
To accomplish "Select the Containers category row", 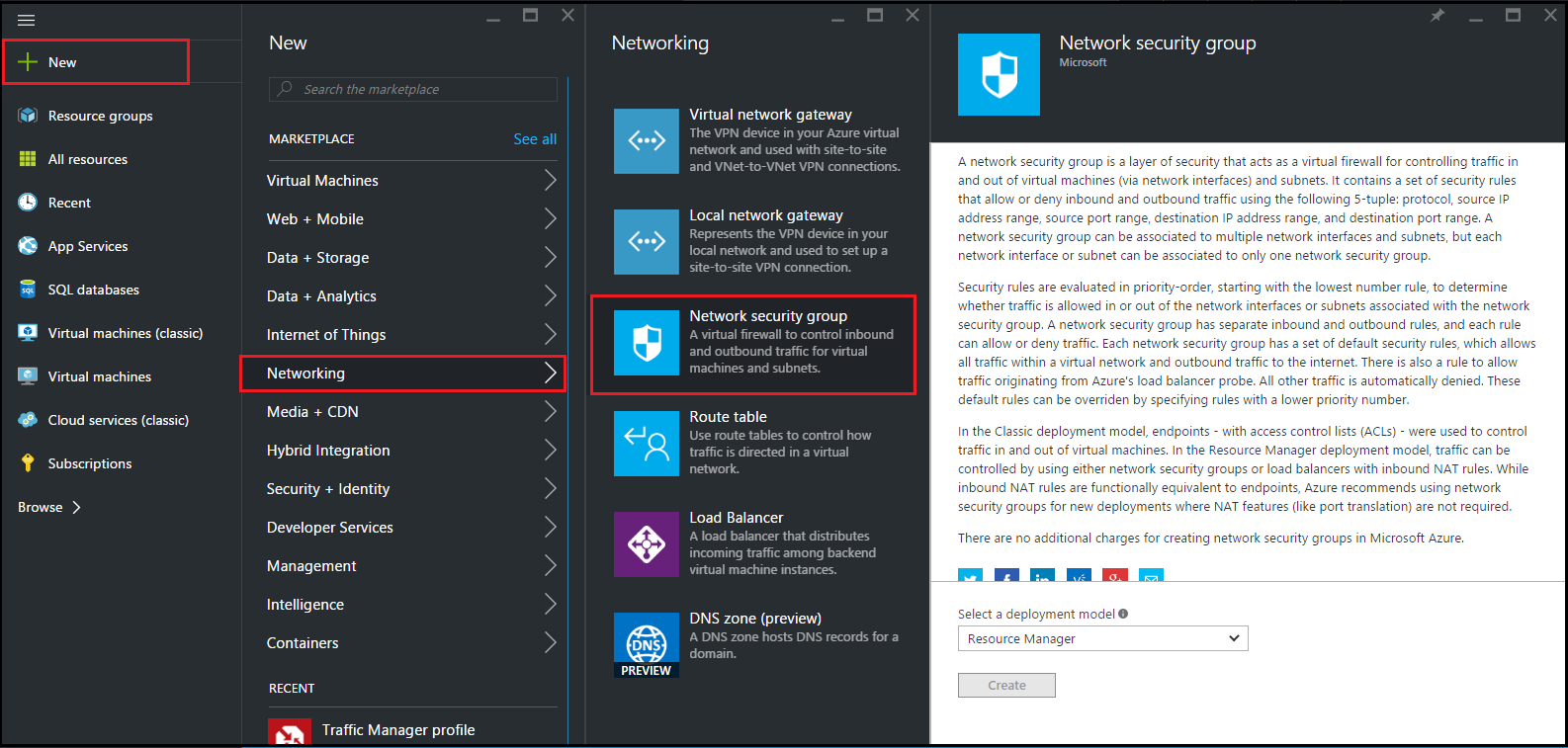I will tap(403, 643).
